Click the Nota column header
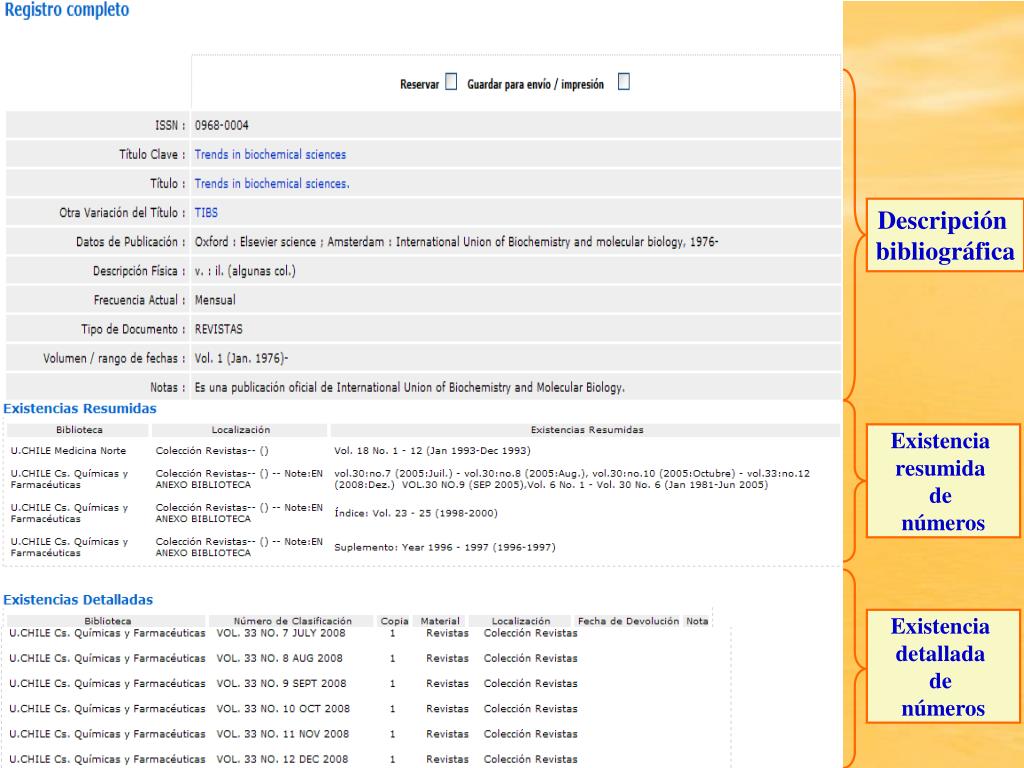 coord(697,621)
